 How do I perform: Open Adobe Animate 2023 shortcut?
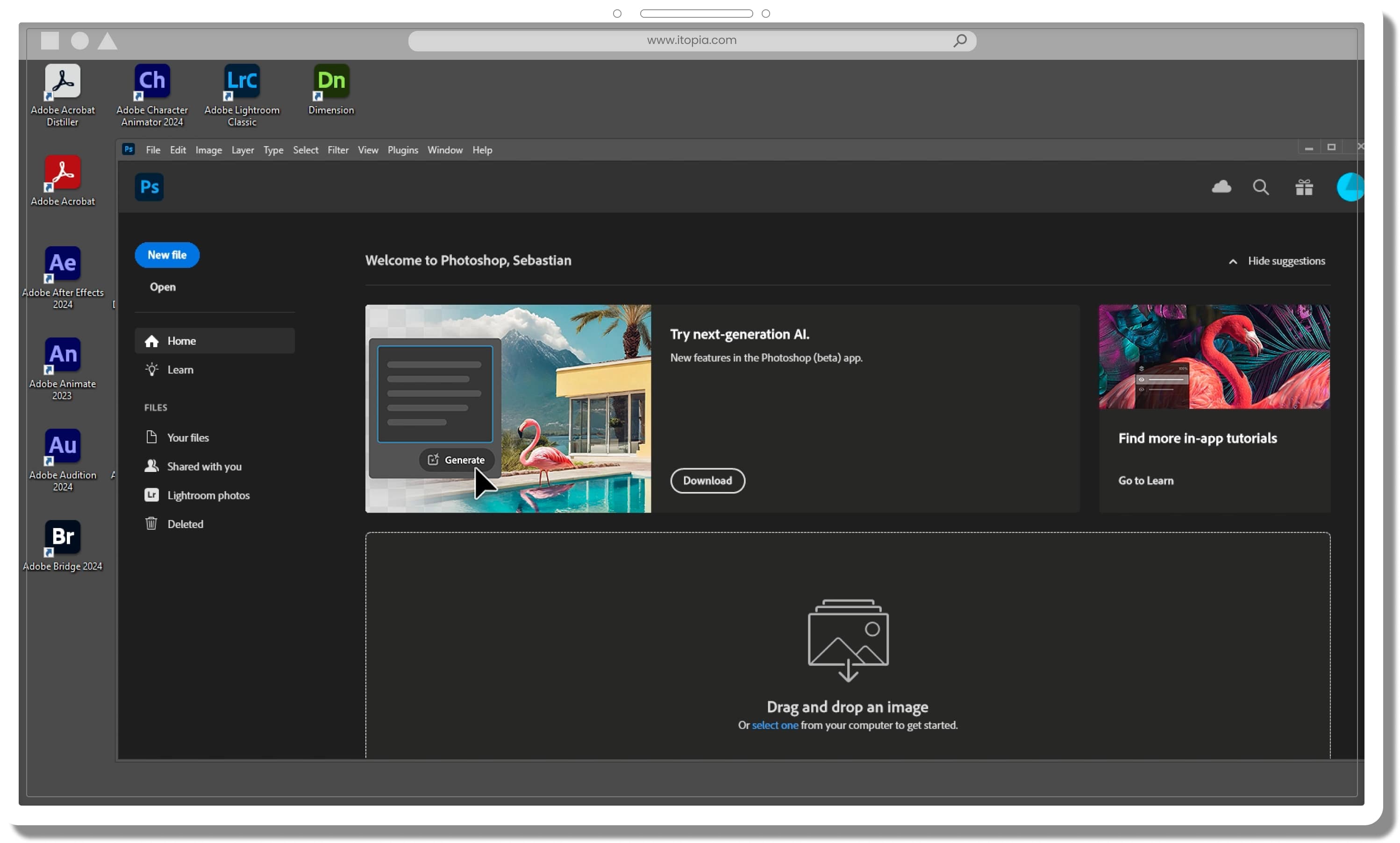click(x=63, y=369)
